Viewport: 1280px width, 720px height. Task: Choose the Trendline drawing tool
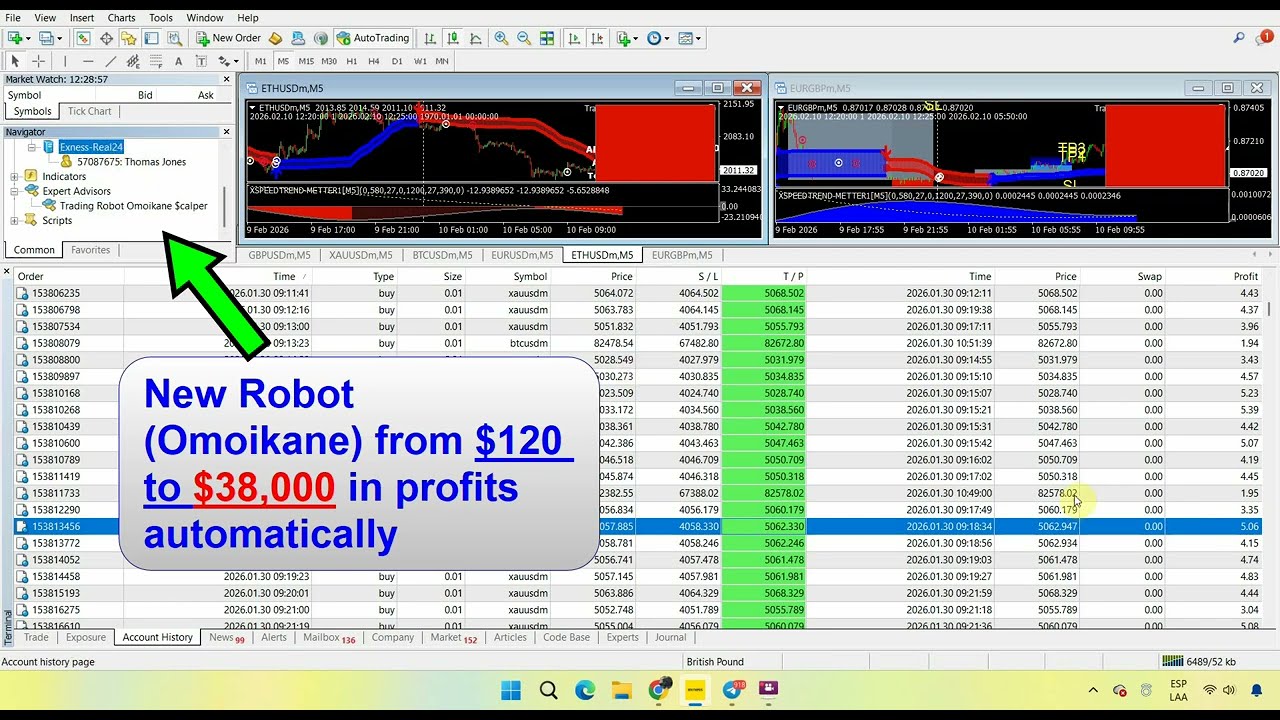110,61
